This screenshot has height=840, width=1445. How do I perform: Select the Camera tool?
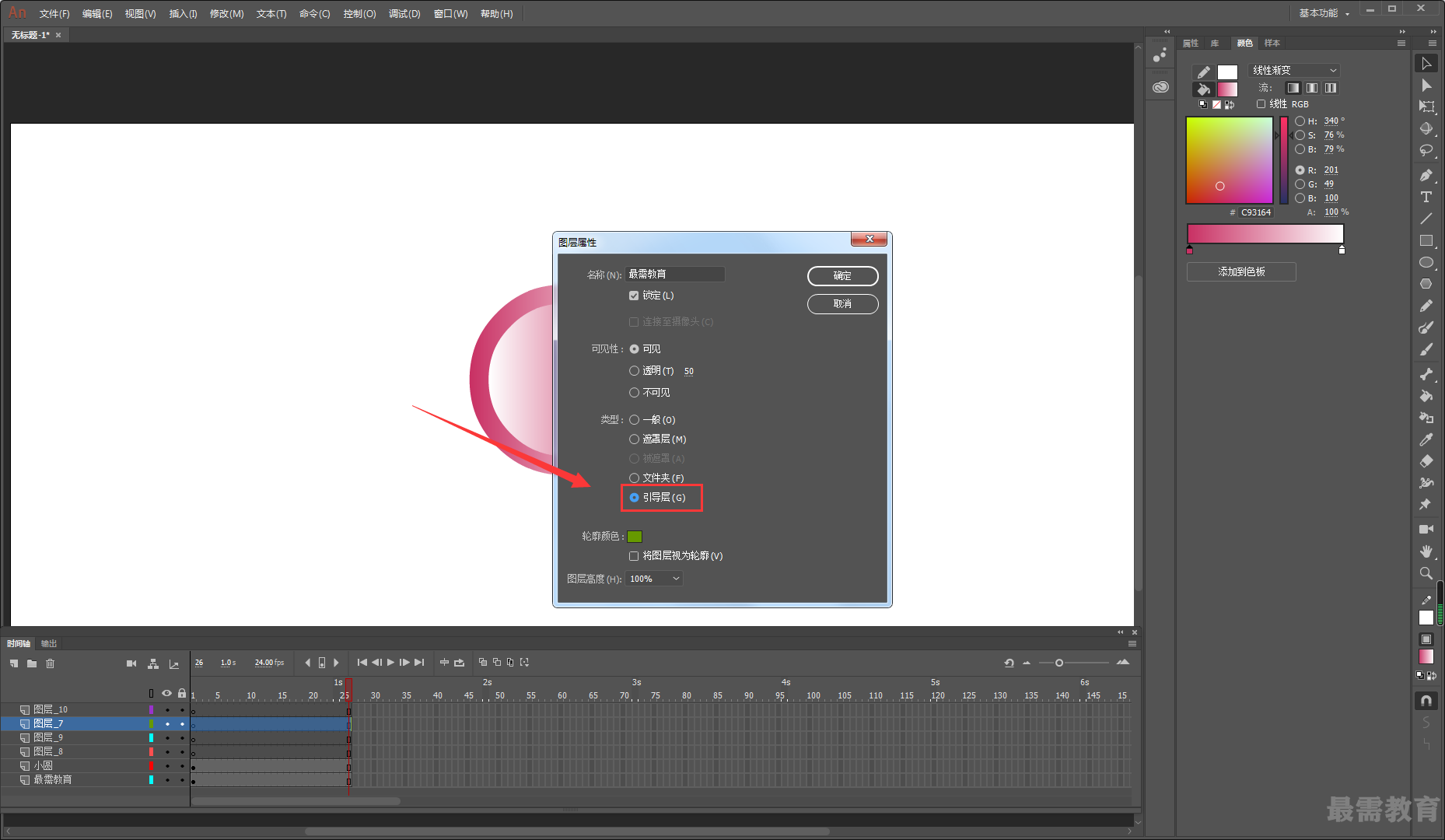[x=1426, y=530]
